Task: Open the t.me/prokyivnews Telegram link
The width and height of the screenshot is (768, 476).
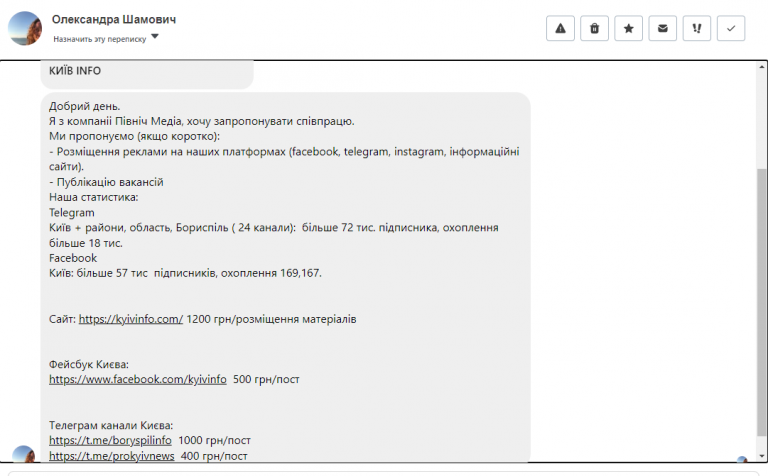Action: click(x=112, y=456)
